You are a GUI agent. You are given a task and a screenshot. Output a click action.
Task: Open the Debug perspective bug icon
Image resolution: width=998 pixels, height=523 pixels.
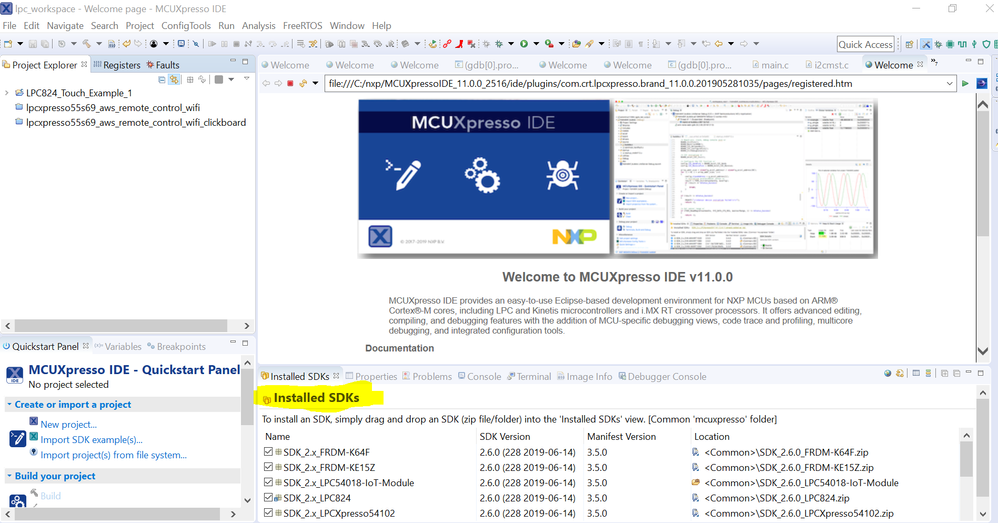pos(938,44)
